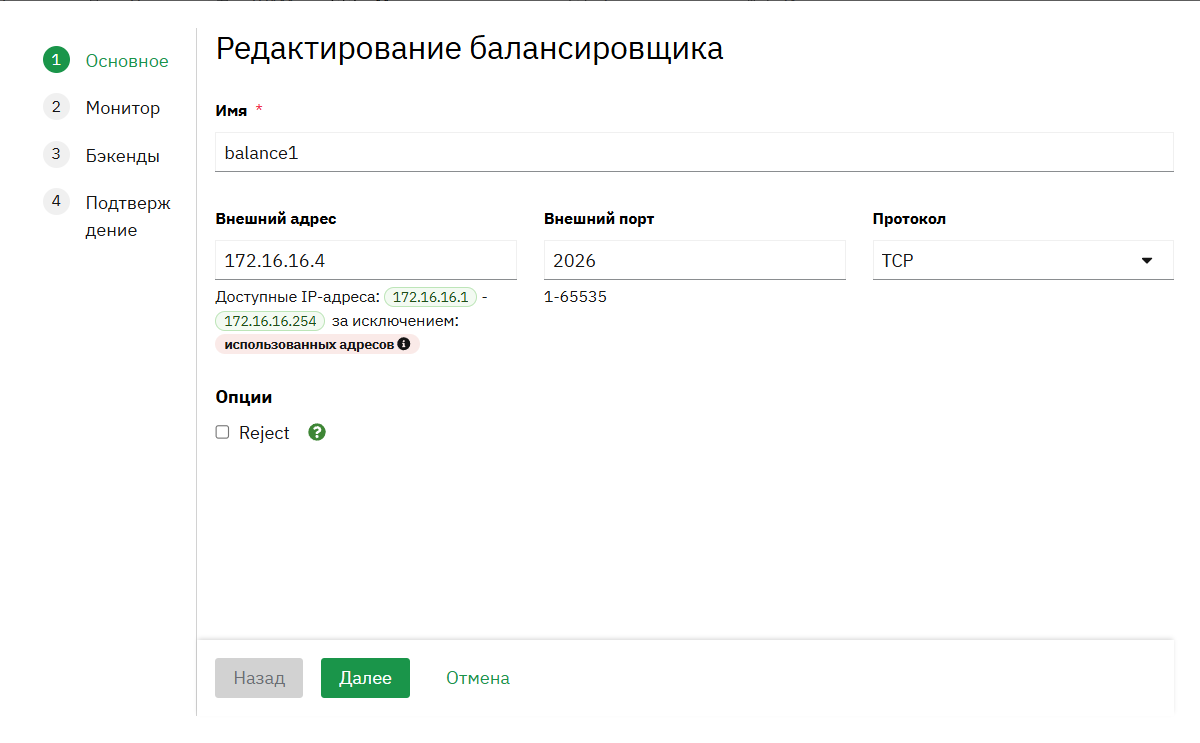The width and height of the screenshot is (1200, 743).
Task: Click the 172.16.16.254 address badge
Action: tap(270, 321)
